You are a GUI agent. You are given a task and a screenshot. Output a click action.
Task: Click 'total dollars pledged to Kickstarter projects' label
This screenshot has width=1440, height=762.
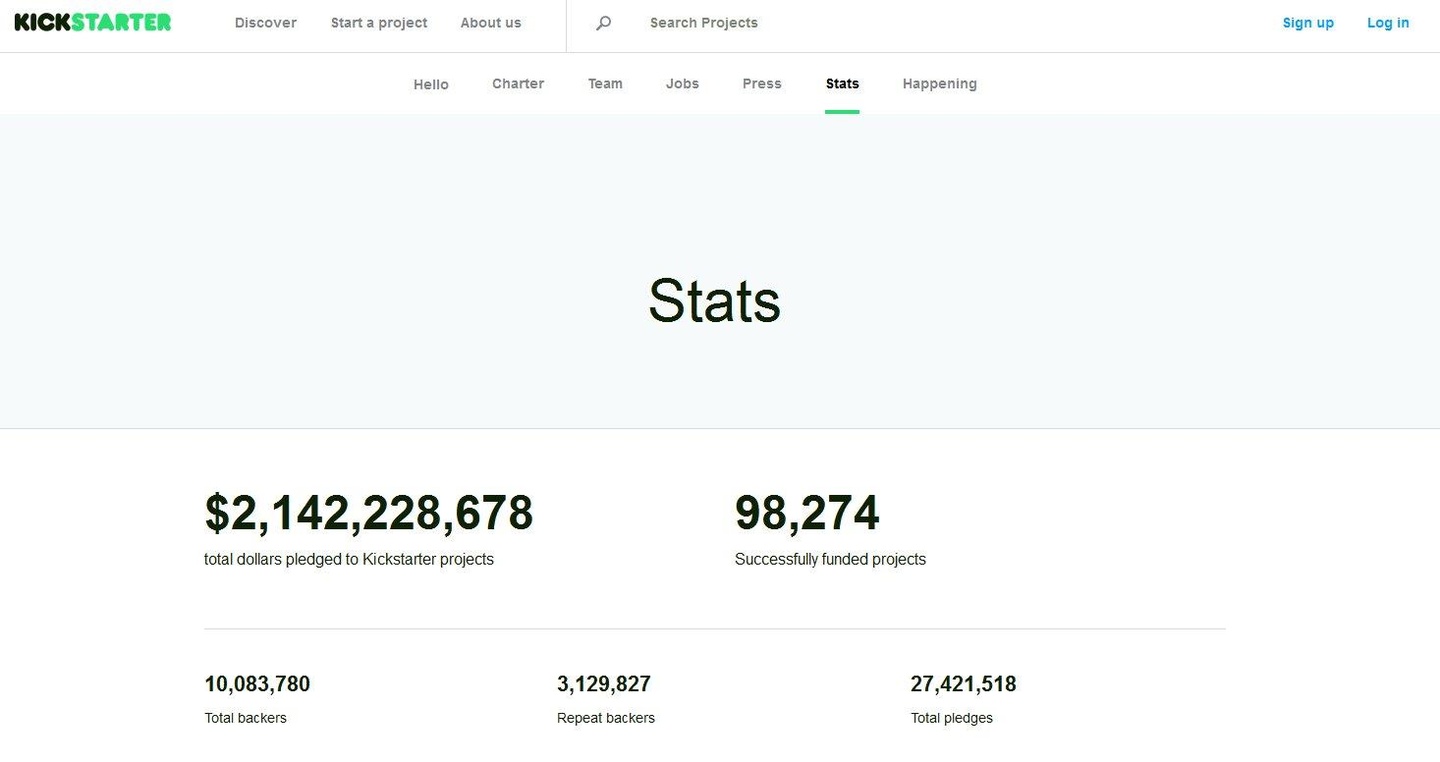point(349,559)
